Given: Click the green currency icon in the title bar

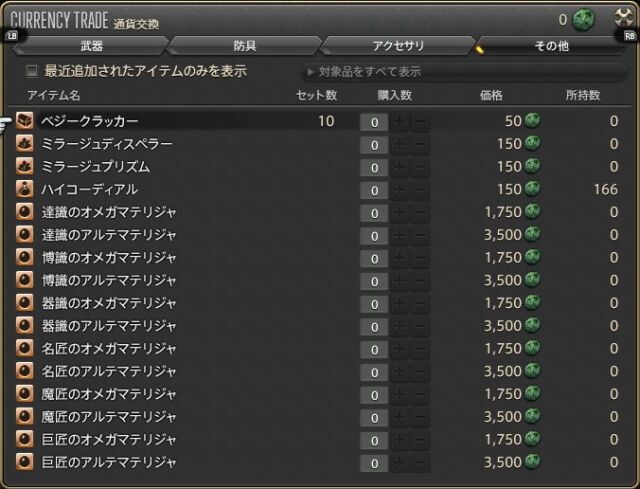Looking at the screenshot, I should click(585, 19).
